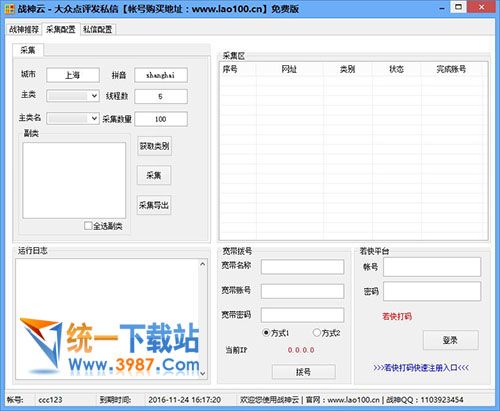Click the 城市 input field with 上海
The height and width of the screenshot is (411, 500).
tap(73, 75)
